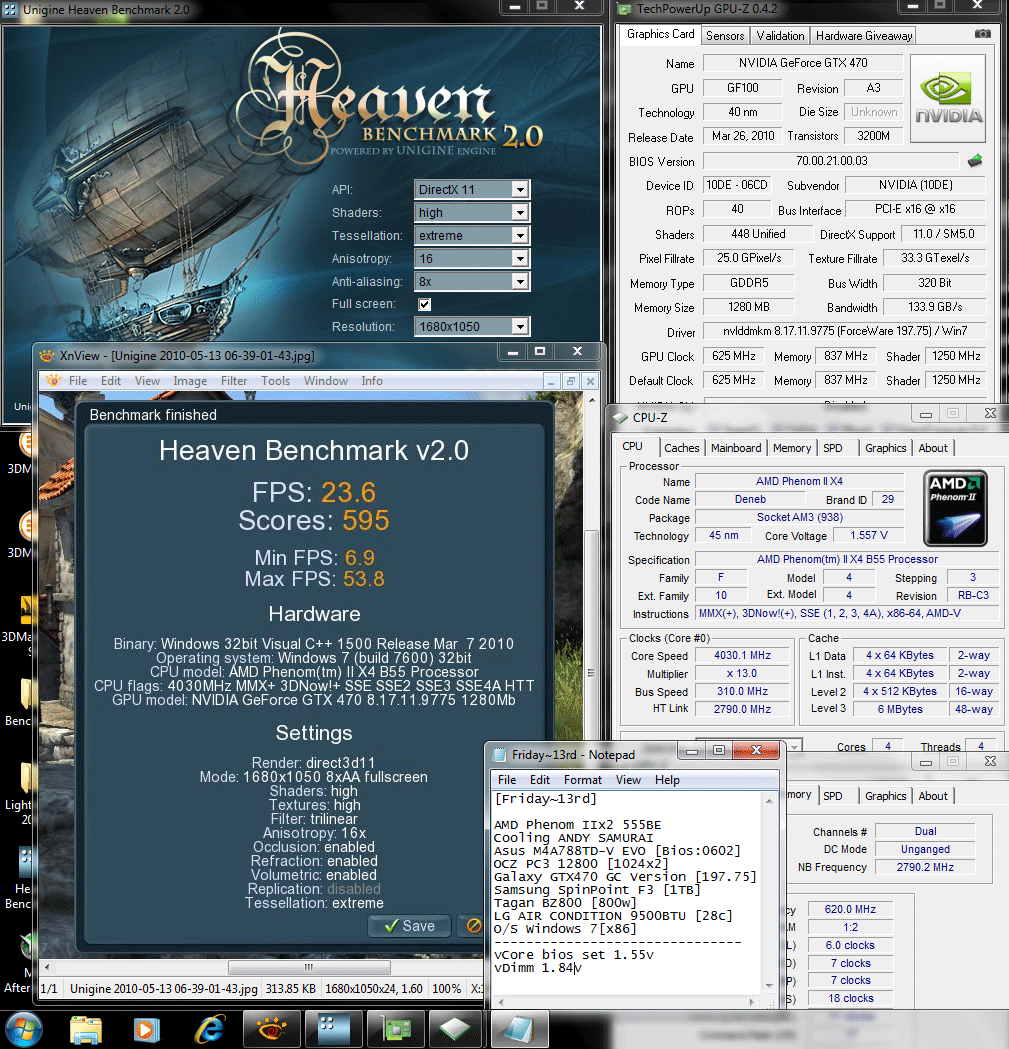Open the Hardware Giveaway tab in GPU-Z
Image resolution: width=1009 pixels, height=1049 pixels.
click(x=864, y=35)
